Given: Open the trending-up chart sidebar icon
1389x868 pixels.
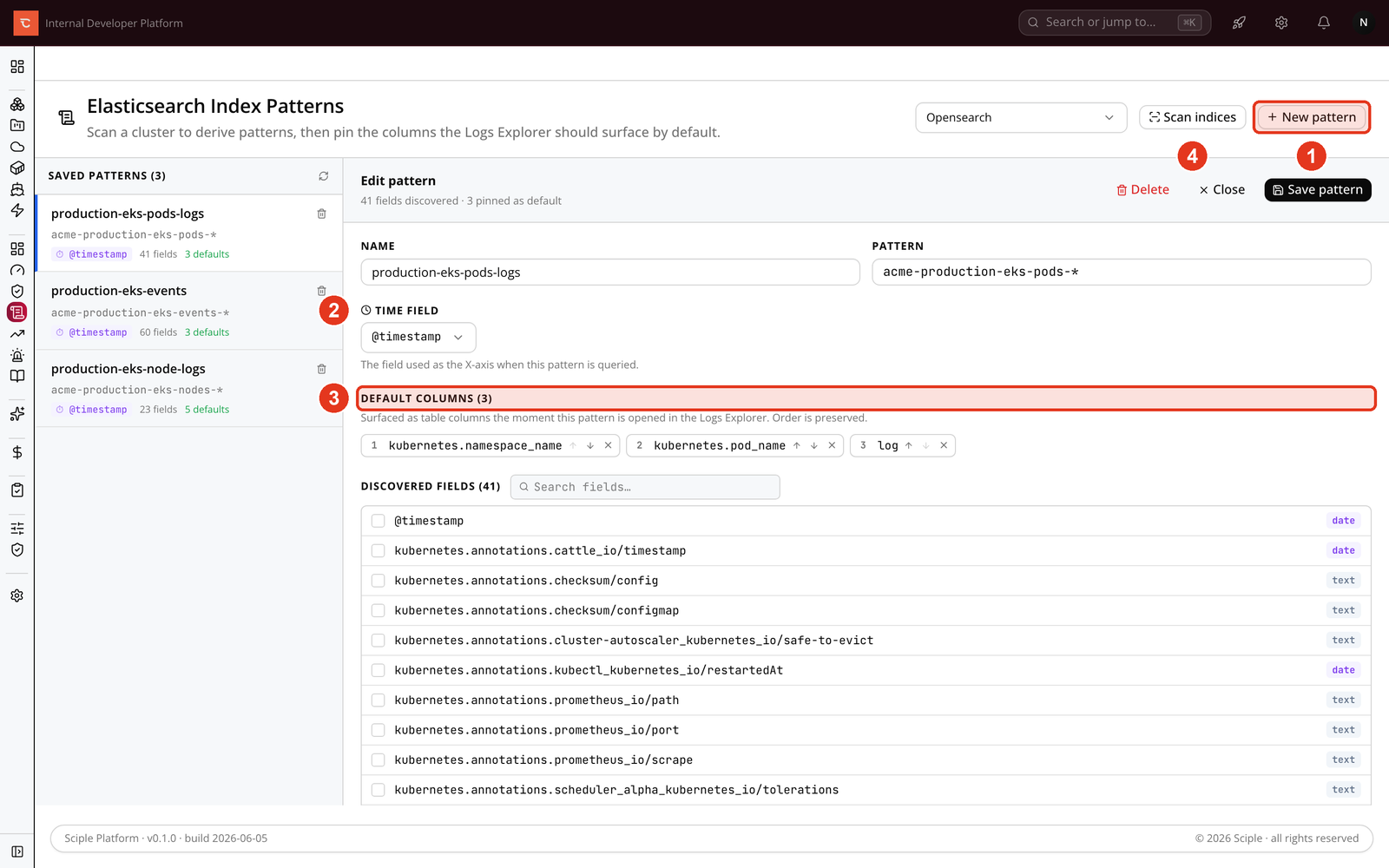Looking at the screenshot, I should [17, 334].
